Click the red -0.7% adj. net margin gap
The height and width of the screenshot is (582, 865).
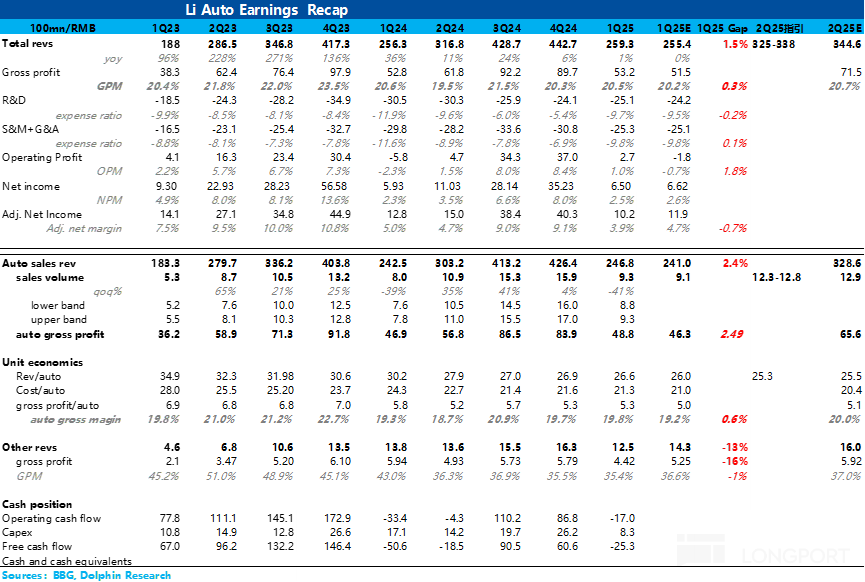(x=733, y=228)
